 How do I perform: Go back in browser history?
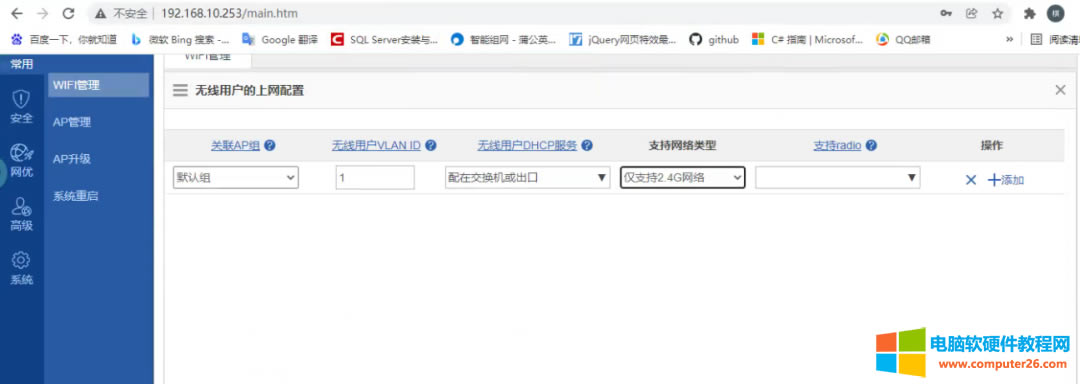tap(17, 13)
